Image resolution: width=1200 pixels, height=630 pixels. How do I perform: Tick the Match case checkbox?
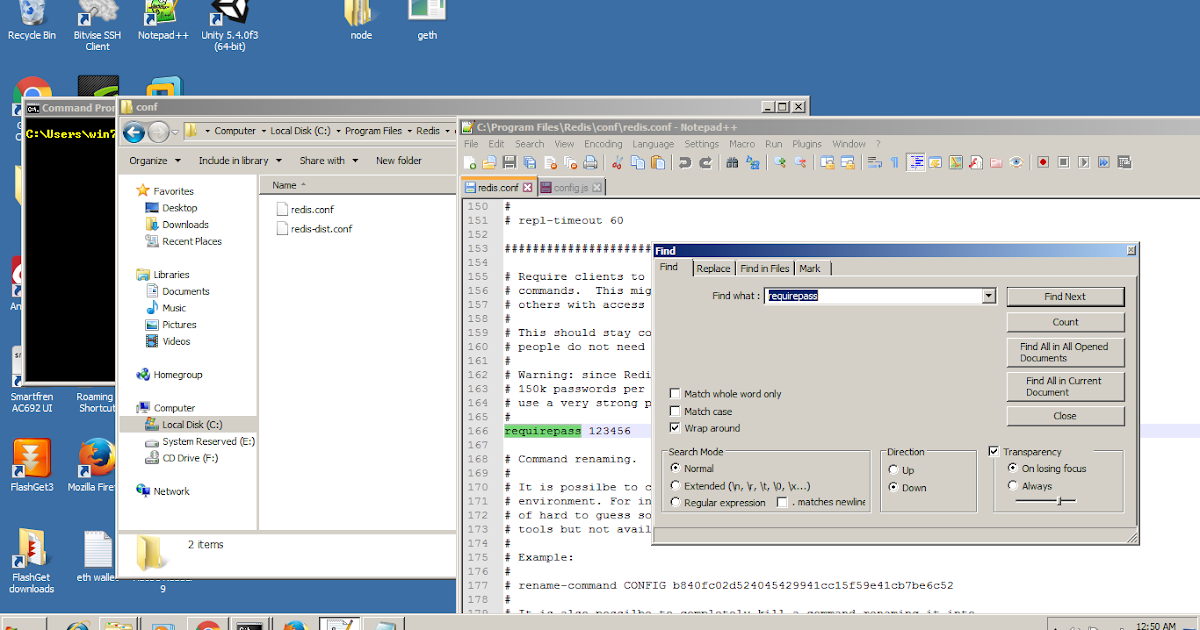pyautogui.click(x=676, y=411)
